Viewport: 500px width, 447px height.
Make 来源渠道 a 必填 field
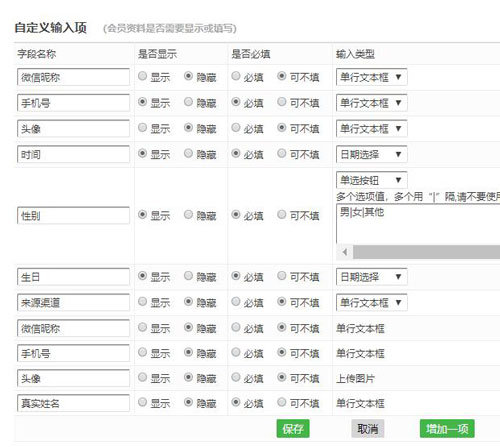(x=236, y=302)
